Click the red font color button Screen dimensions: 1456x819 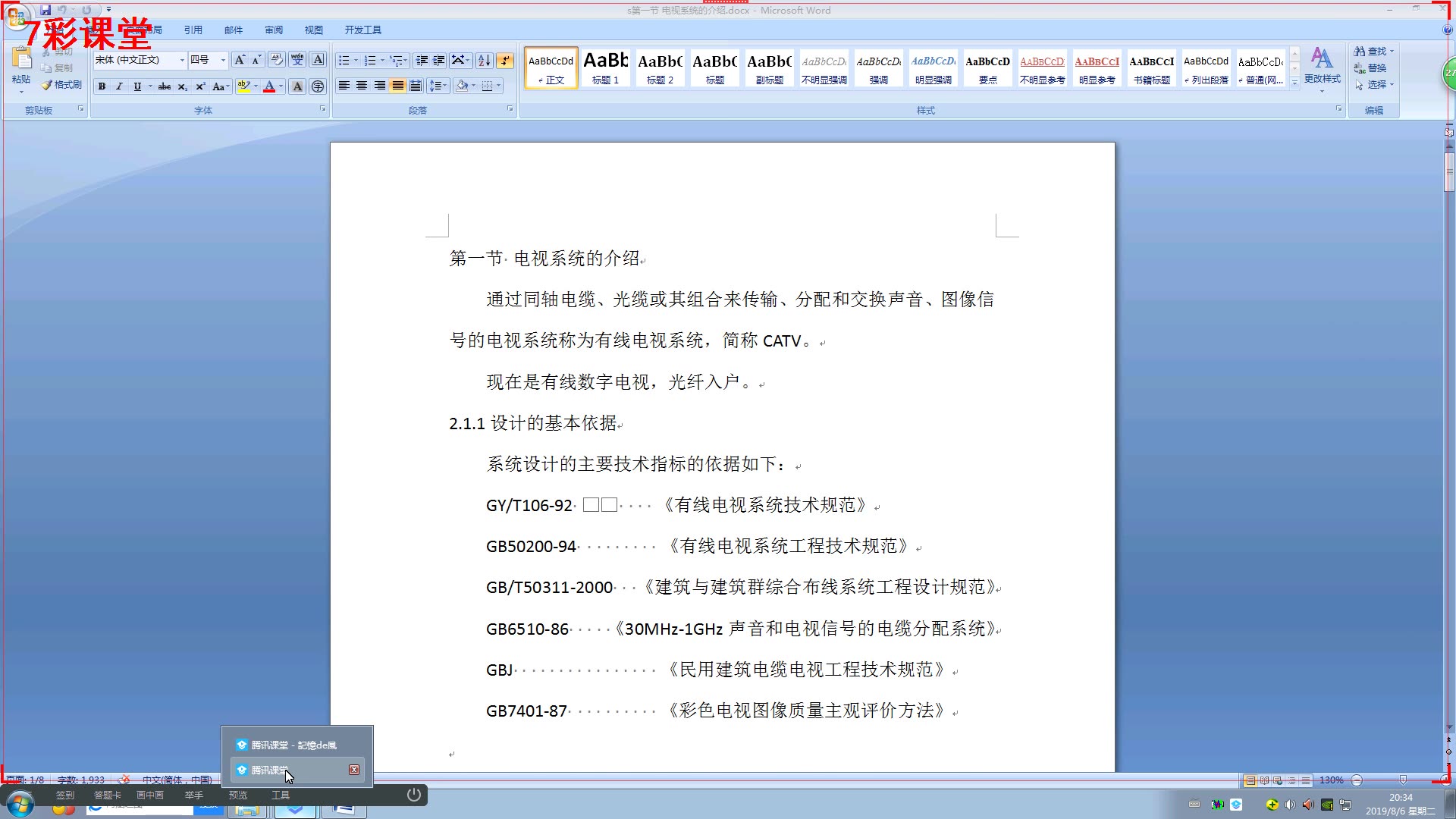[268, 86]
